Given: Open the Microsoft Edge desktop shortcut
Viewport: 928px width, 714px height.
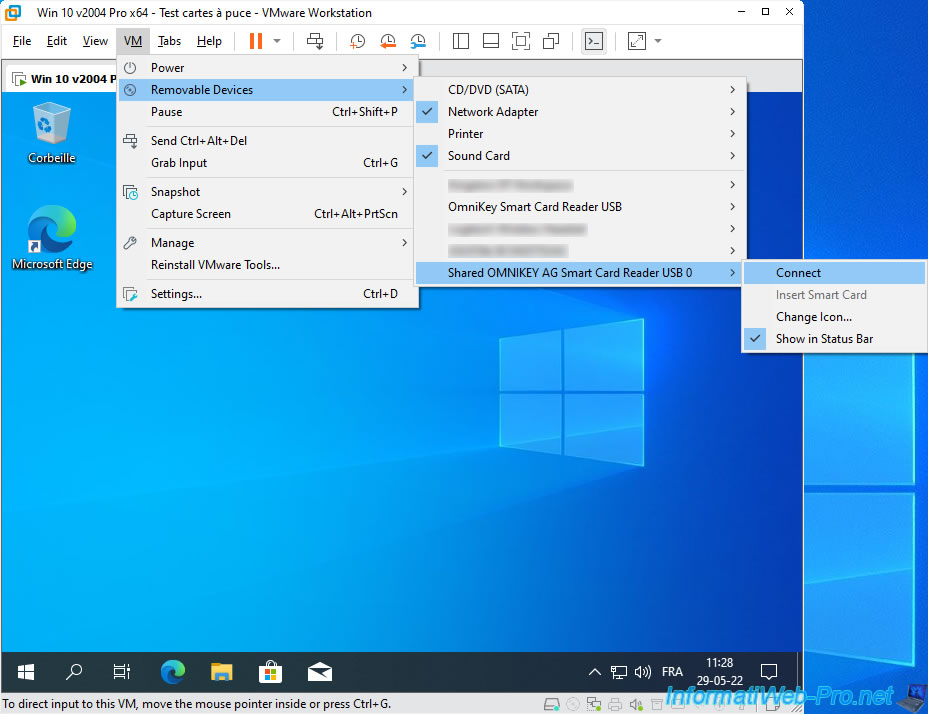Looking at the screenshot, I should [x=52, y=237].
